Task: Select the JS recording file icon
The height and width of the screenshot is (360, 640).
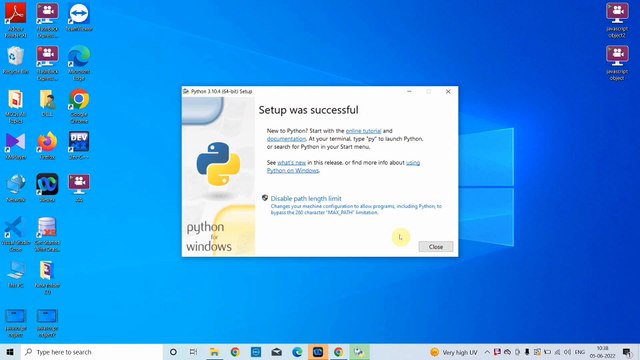Action: pos(79,188)
